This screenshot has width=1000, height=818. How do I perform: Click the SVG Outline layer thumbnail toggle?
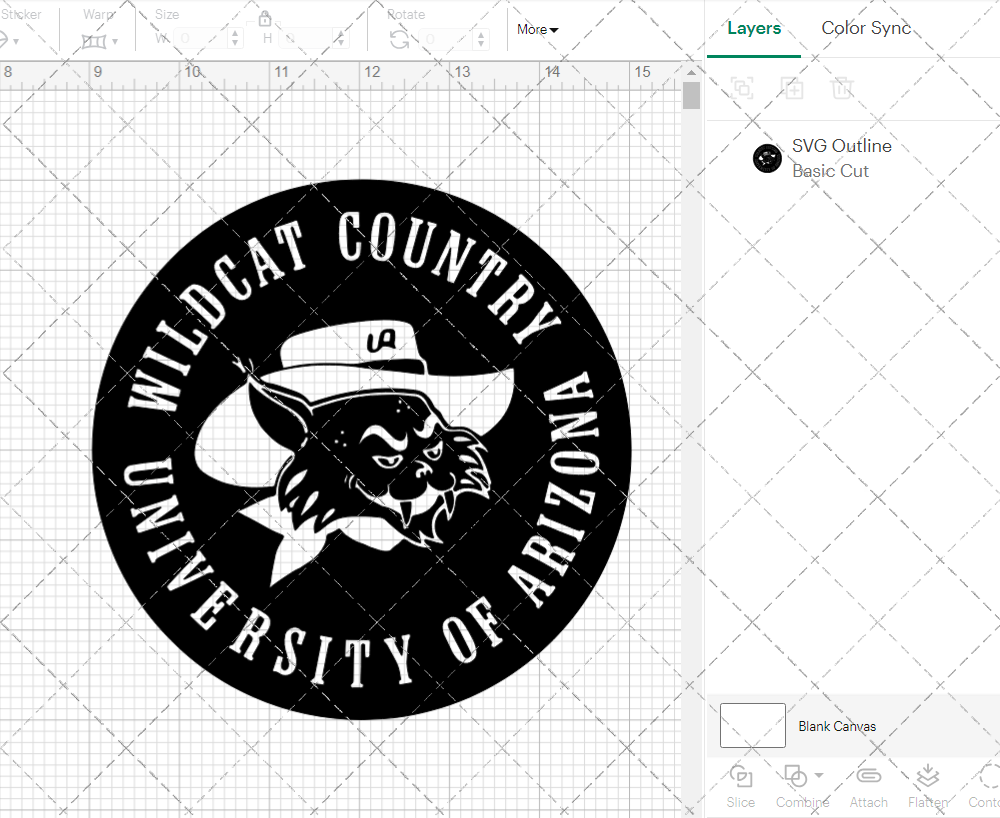tap(767, 158)
